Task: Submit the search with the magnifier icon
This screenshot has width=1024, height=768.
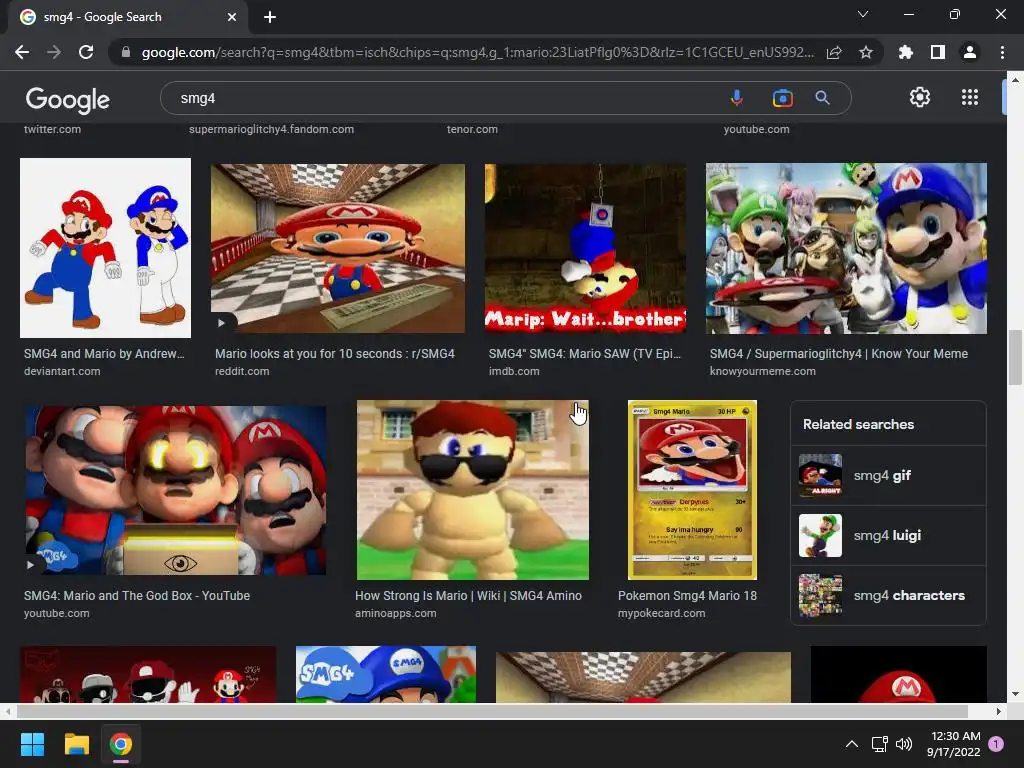Action: pos(822,98)
